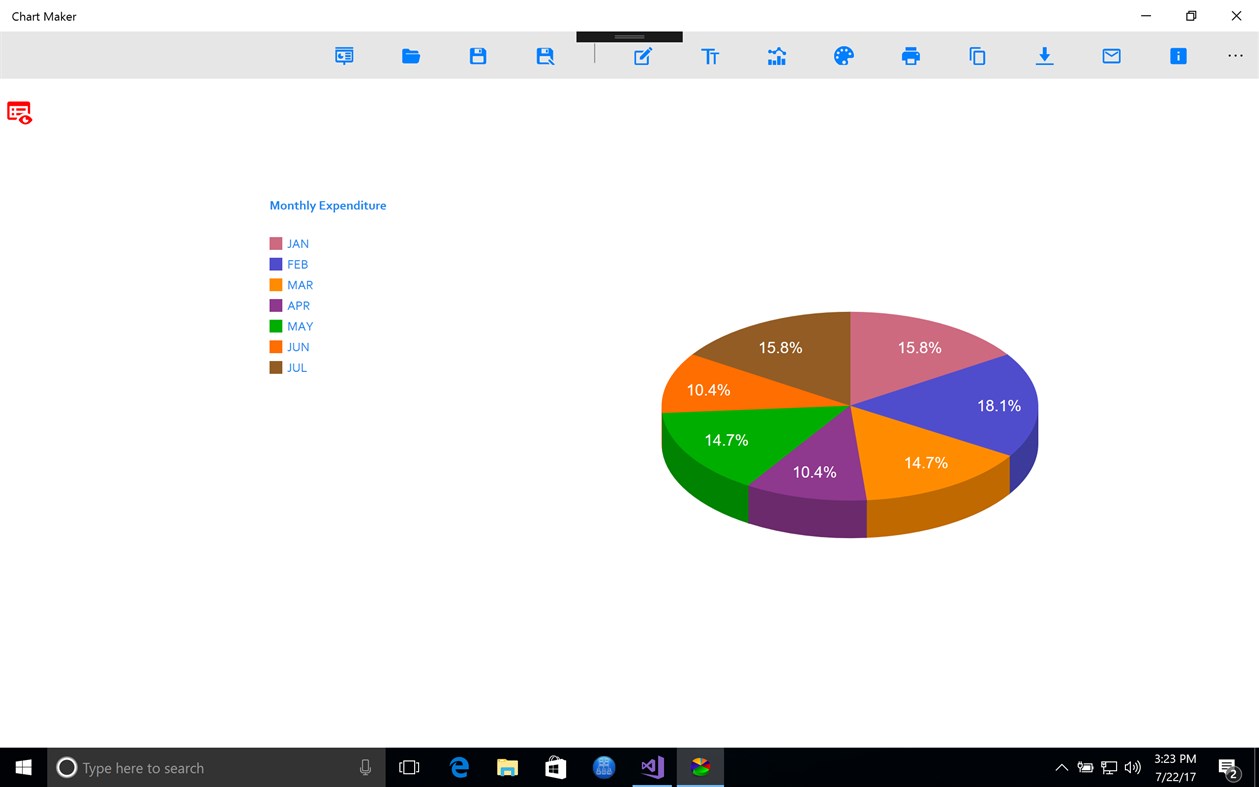The image size is (1259, 787).
Task: Click the Print chart icon
Action: click(x=911, y=56)
